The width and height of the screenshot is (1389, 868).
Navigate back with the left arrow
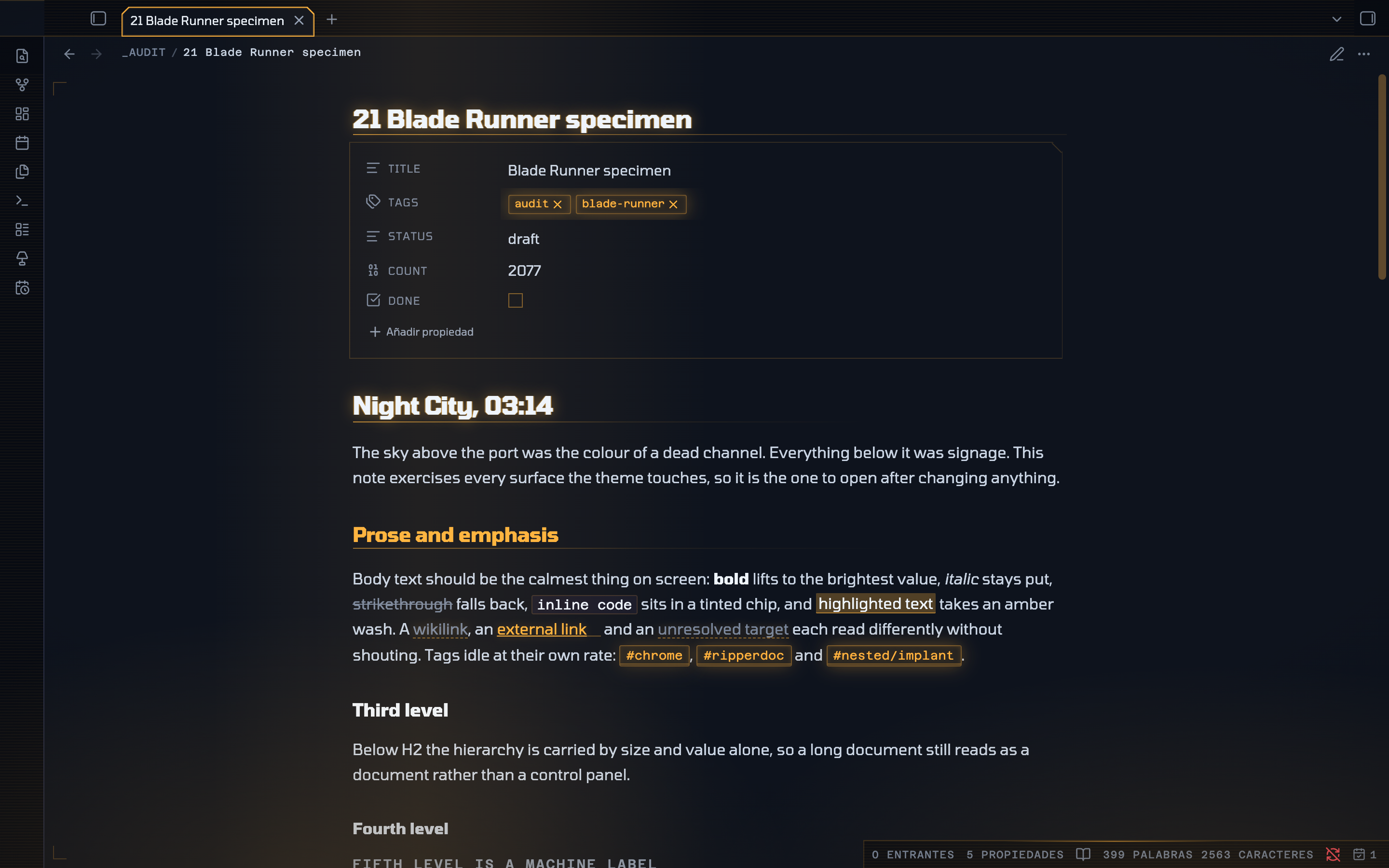(x=69, y=54)
